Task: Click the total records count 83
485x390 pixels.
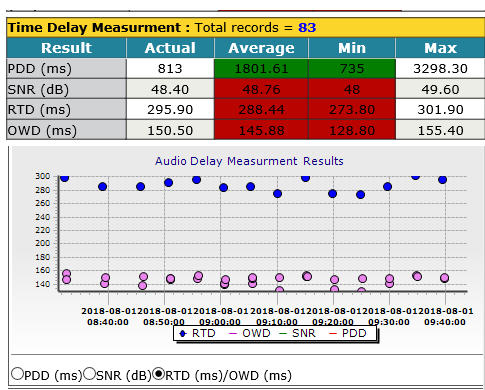Action: (307, 27)
